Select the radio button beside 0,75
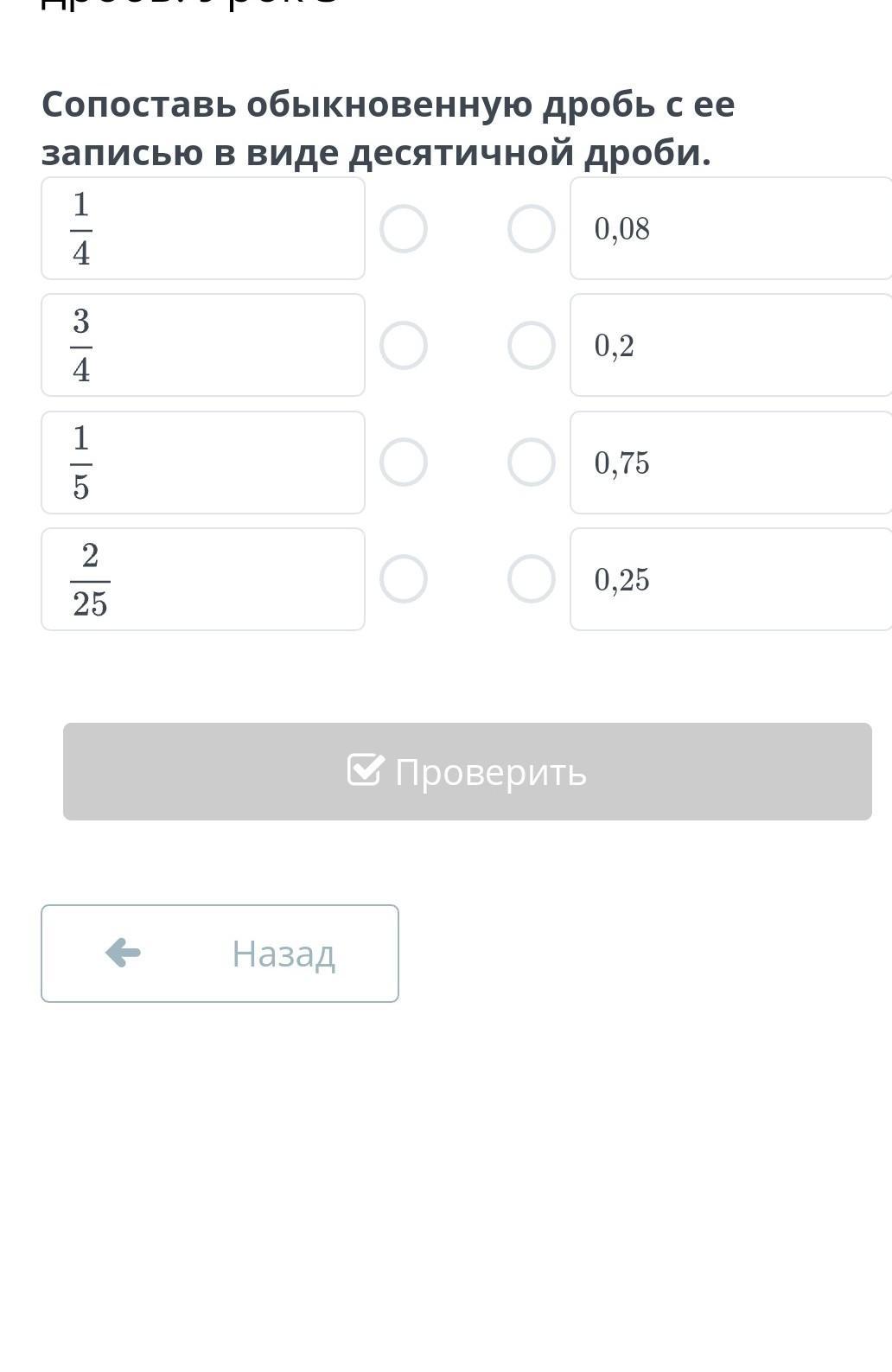 (532, 463)
